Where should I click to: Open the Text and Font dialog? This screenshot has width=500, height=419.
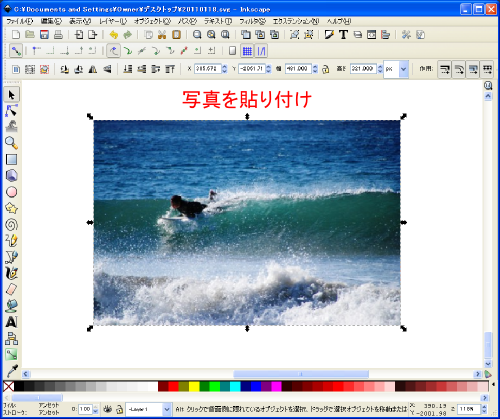343,34
